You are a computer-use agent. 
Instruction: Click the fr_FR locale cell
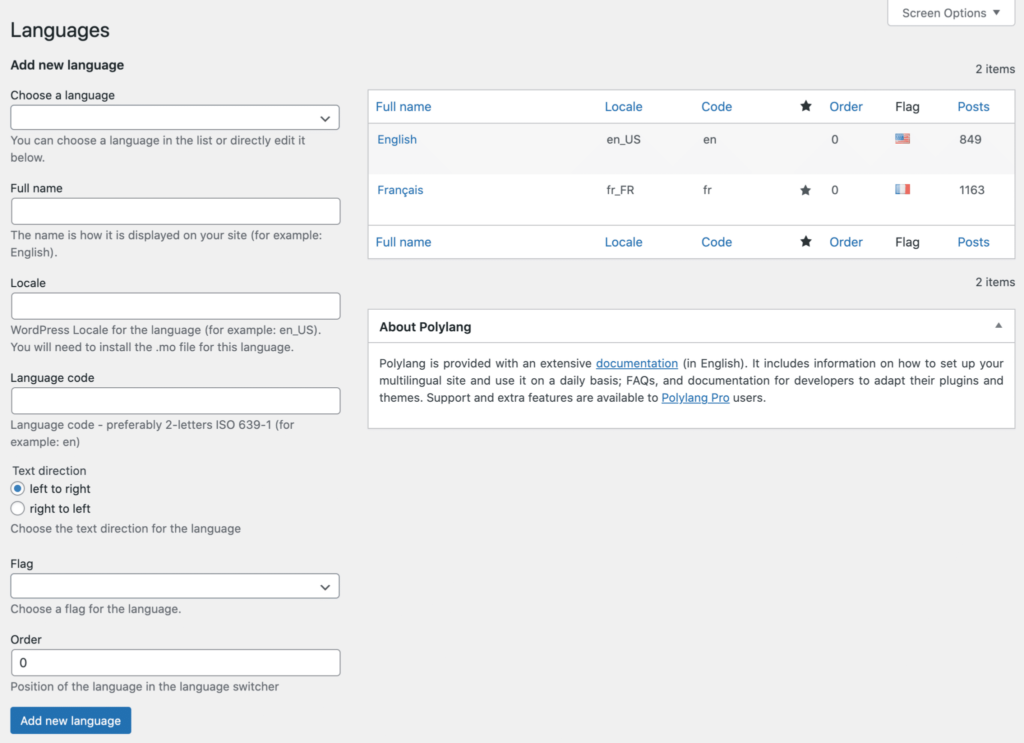click(x=620, y=190)
